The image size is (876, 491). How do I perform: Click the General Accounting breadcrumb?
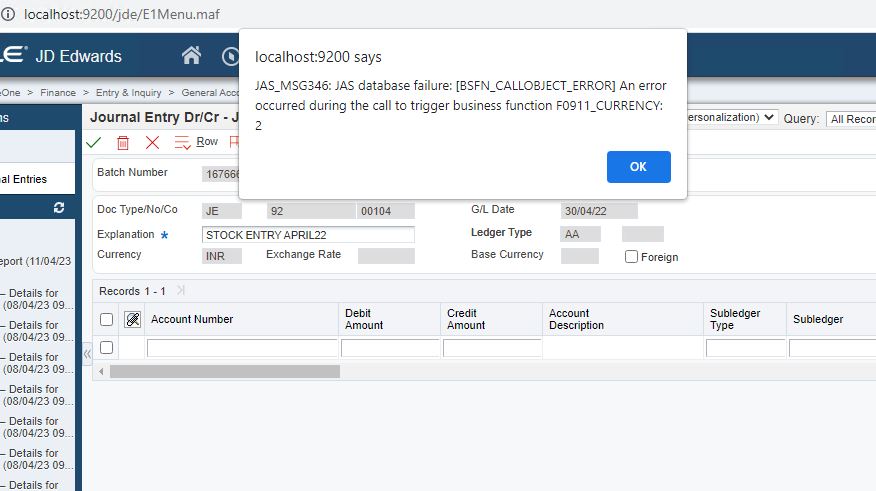[x=210, y=93]
